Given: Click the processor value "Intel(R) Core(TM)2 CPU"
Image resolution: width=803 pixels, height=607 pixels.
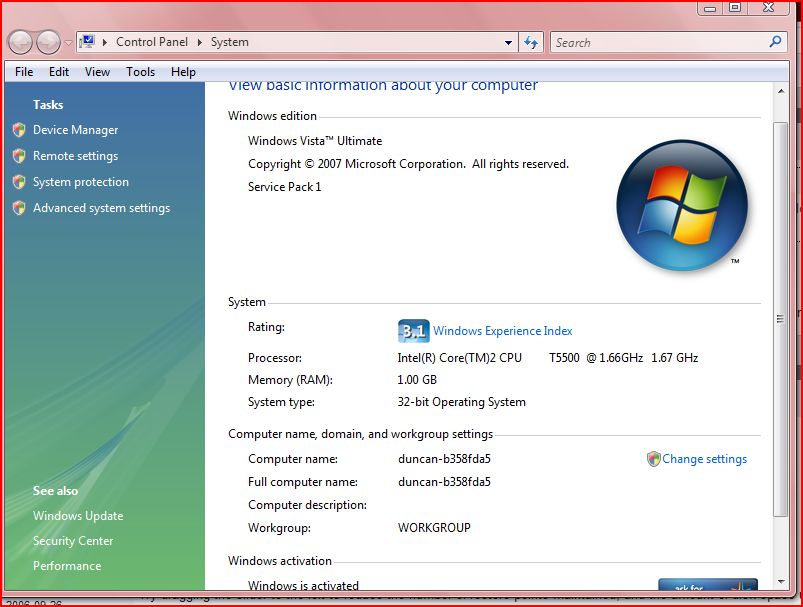Looking at the screenshot, I should 459,358.
